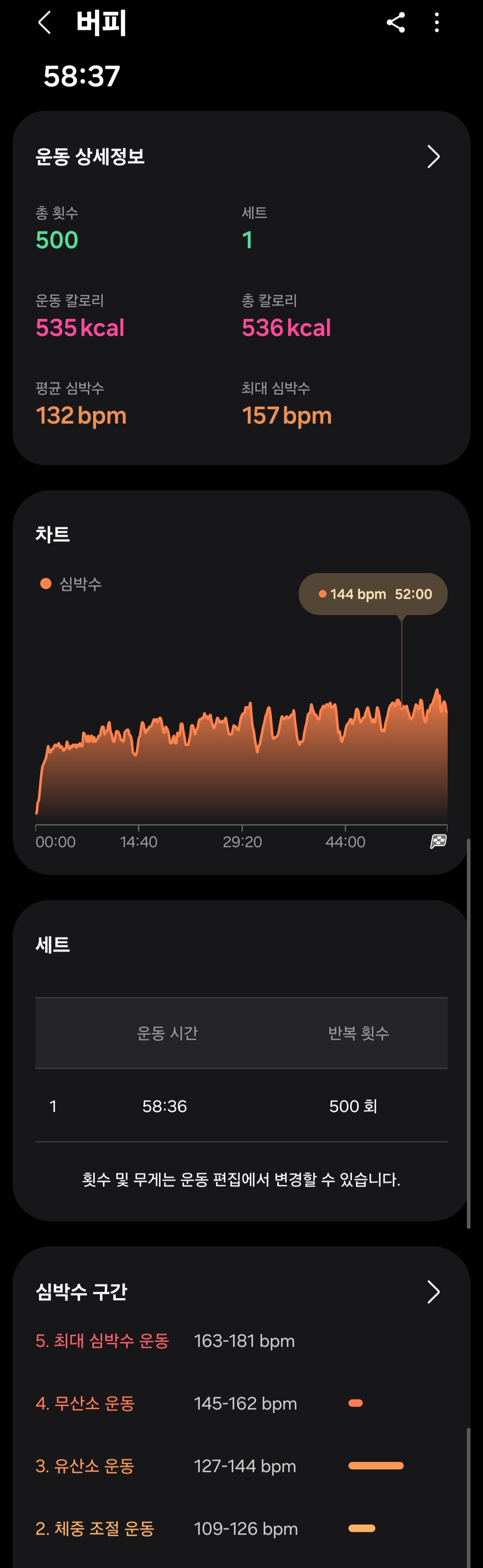Image resolution: width=483 pixels, height=1568 pixels.
Task: Tap the back arrow icon
Action: (44, 23)
